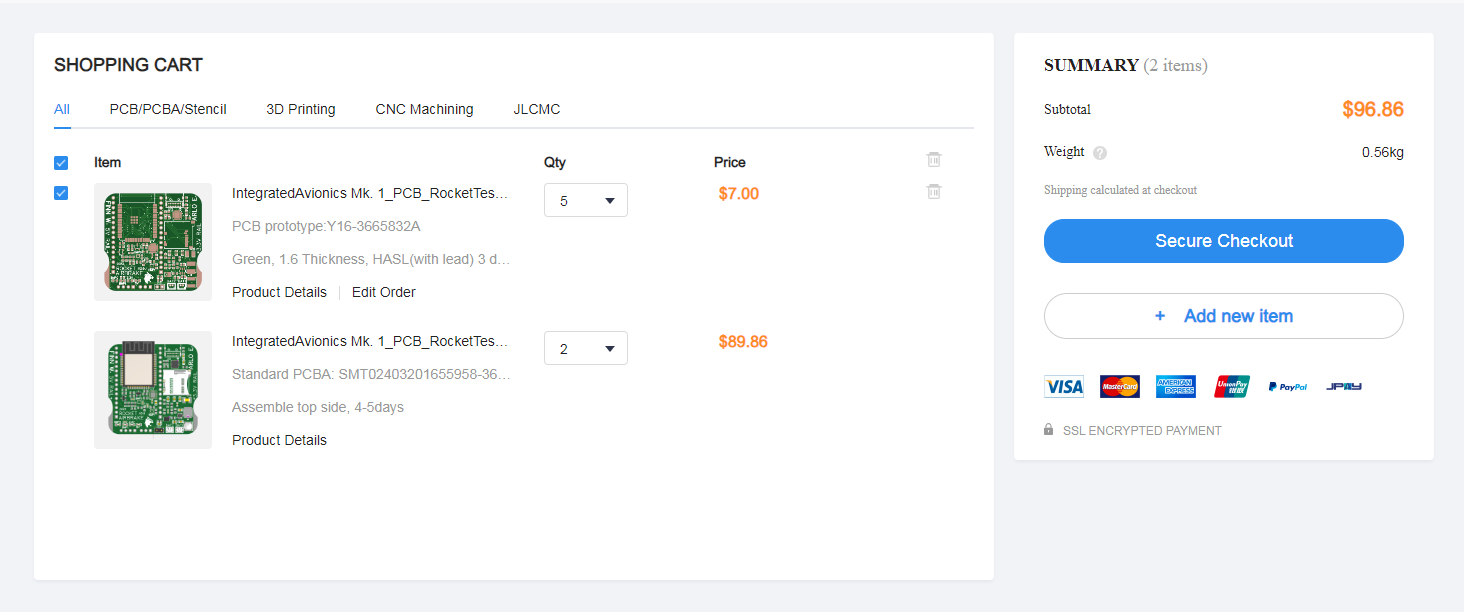The image size is (1464, 612).
Task: Click the SUMMARY (2 items) heading
Action: [x=1126, y=65]
